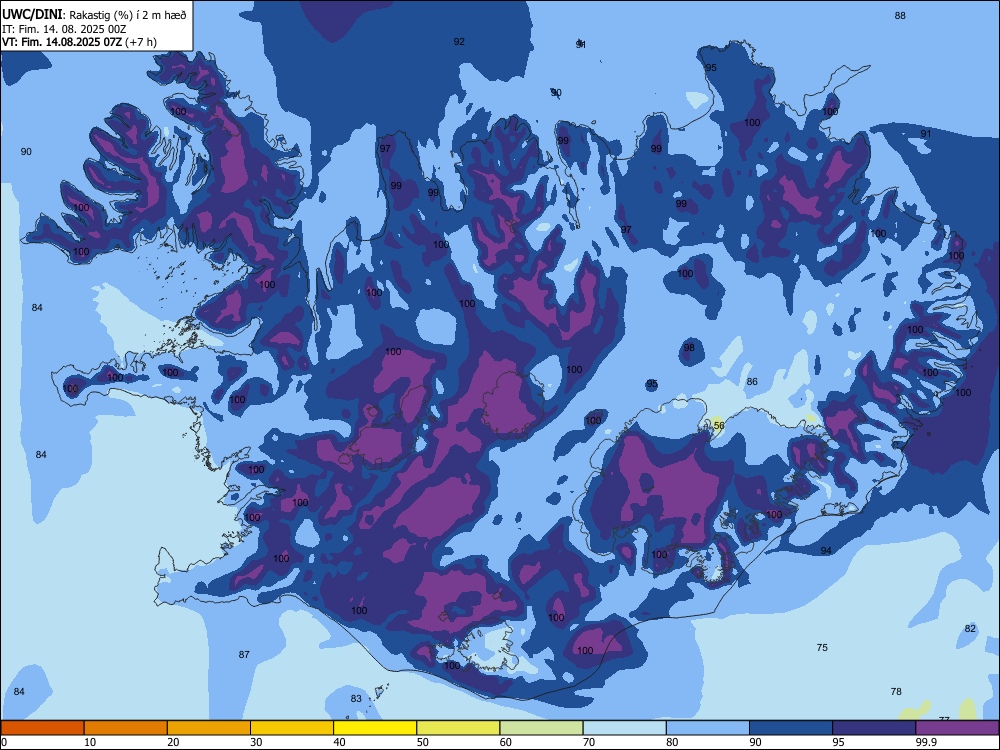Viewport: 1000px width, 750px height.
Task: Click the legend tick label '0'
Action: tap(4, 742)
